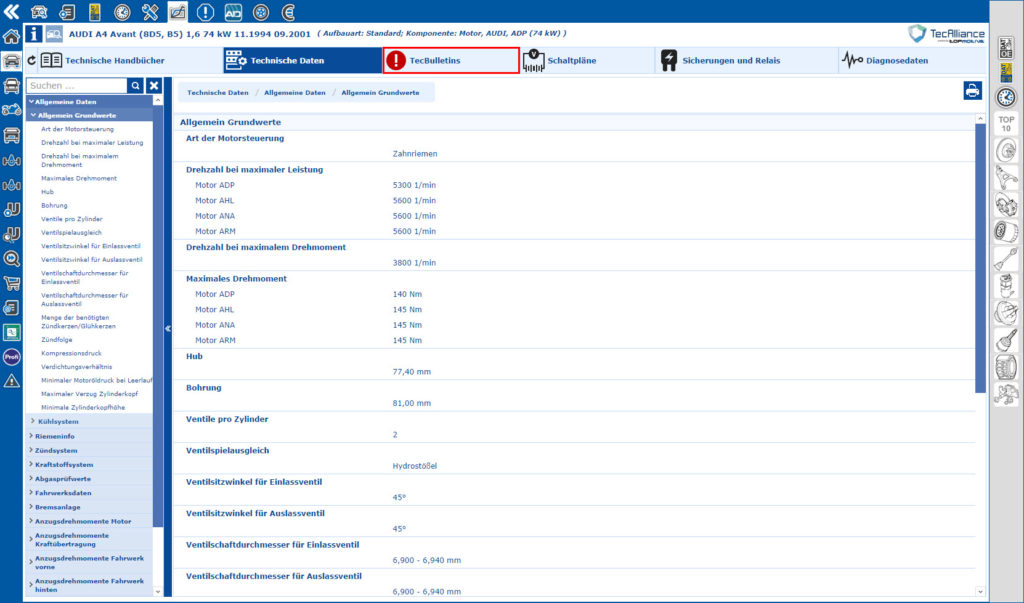Viewport: 1024px width, 603px height.
Task: Expand the Abgasprüfwerte section
Action: [x=89, y=478]
